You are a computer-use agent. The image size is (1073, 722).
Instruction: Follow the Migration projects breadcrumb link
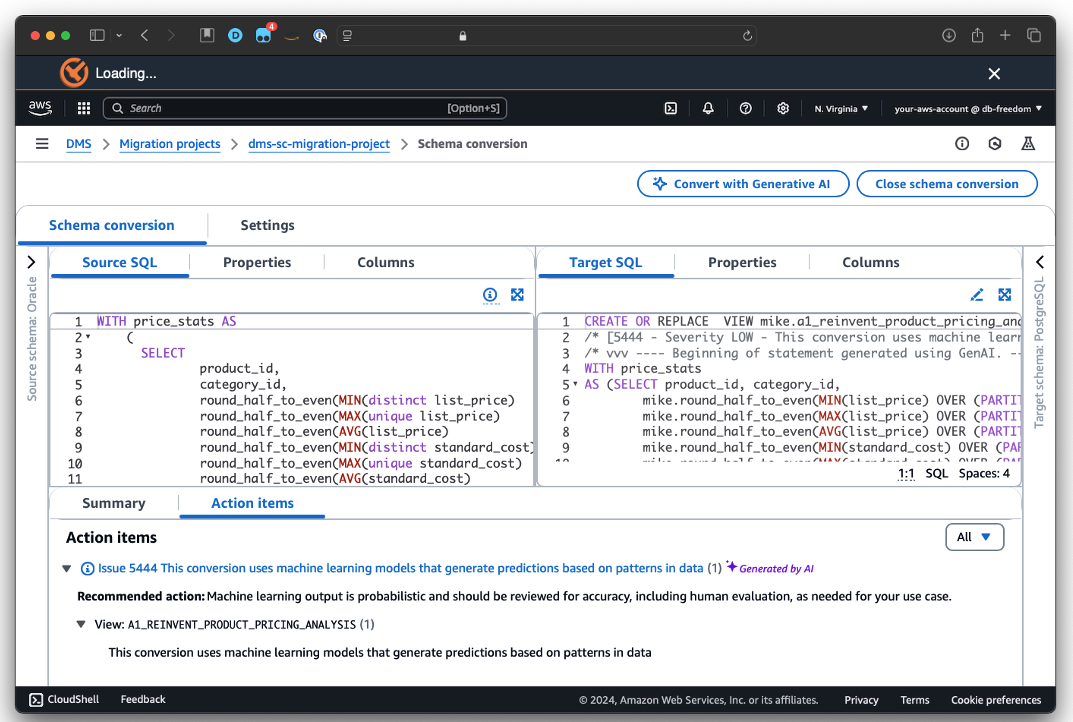point(170,144)
